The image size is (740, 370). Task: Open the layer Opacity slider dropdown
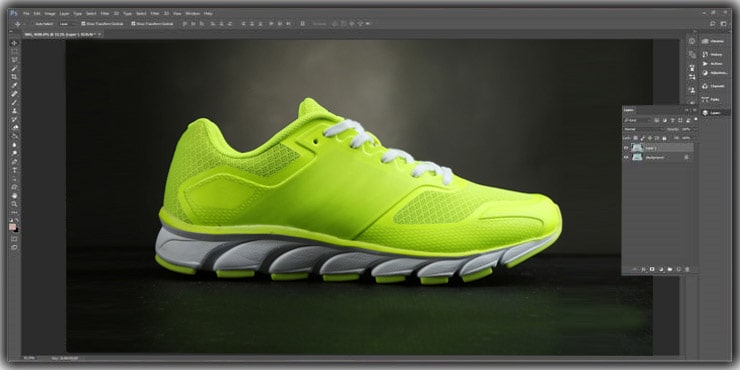pos(695,129)
